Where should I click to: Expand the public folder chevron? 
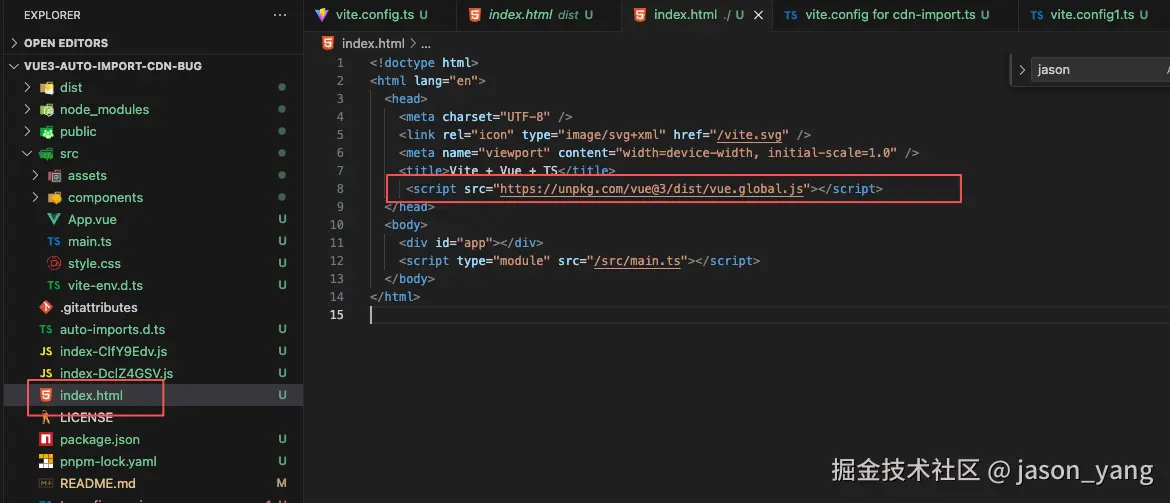coord(28,131)
